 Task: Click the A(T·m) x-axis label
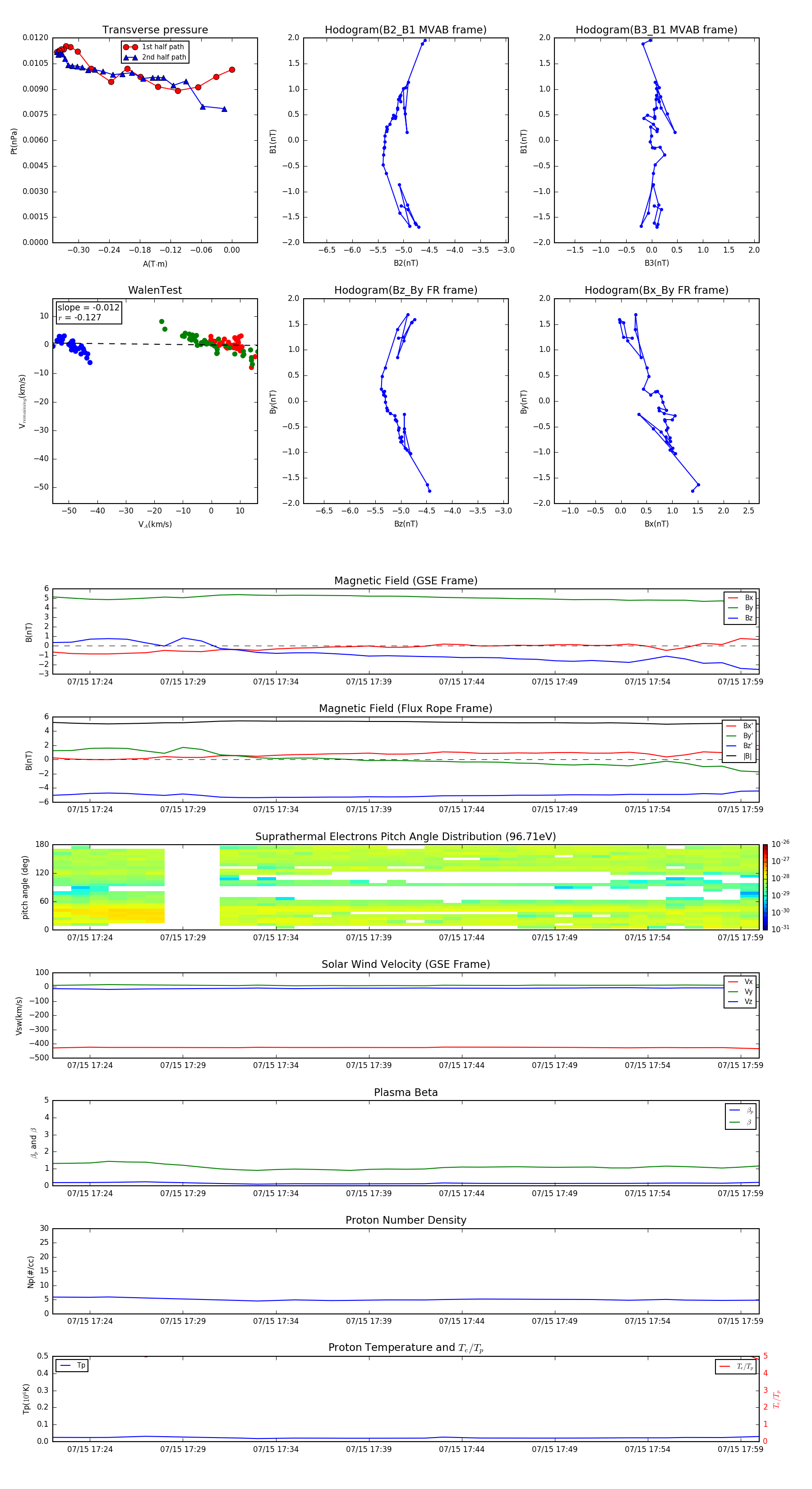coord(155,264)
